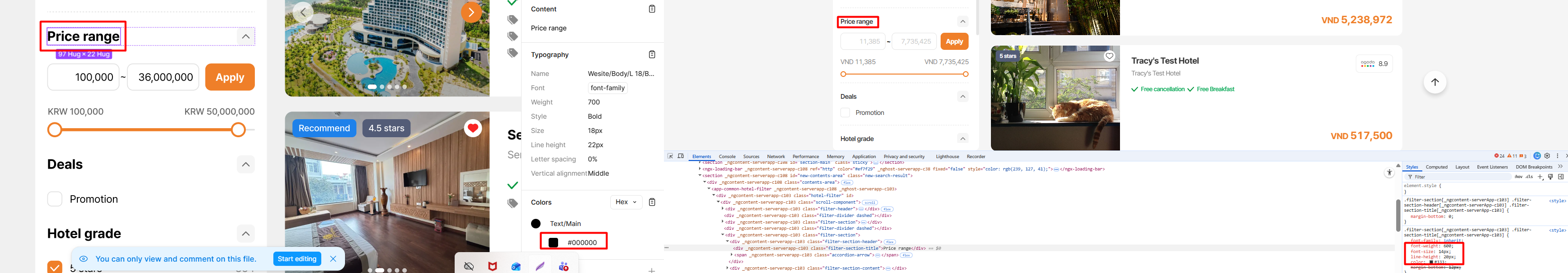
Task: Toggle the .cls element classes button
Action: click(x=1529, y=177)
